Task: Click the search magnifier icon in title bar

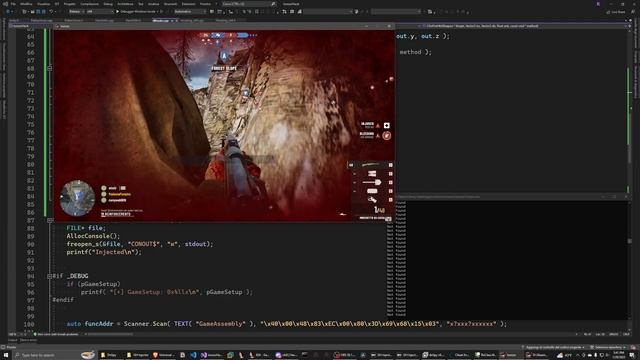Action: 273,4
